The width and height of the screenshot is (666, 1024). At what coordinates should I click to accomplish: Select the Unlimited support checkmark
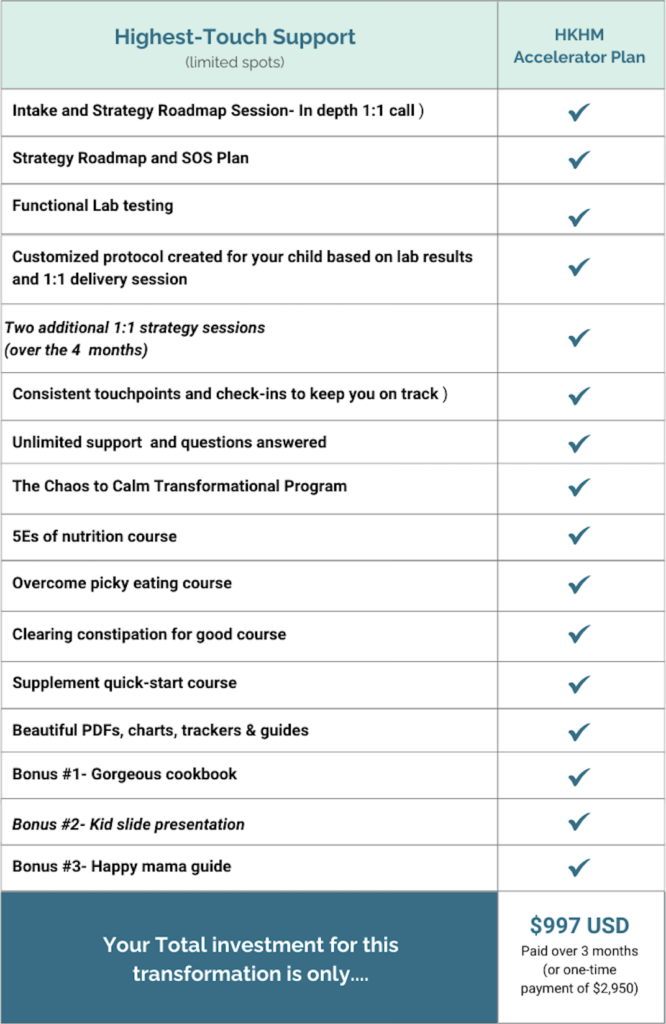pos(579,443)
